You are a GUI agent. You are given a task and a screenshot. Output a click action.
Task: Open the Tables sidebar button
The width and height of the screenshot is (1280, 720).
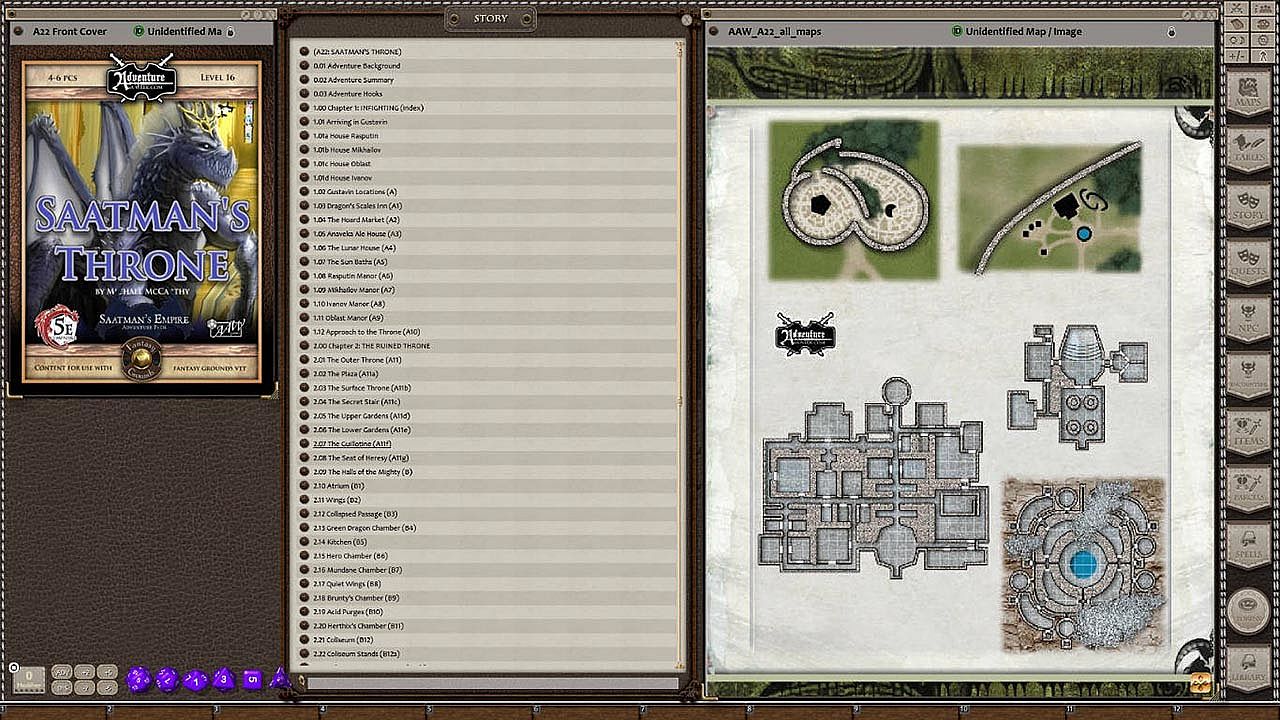pyautogui.click(x=1248, y=149)
